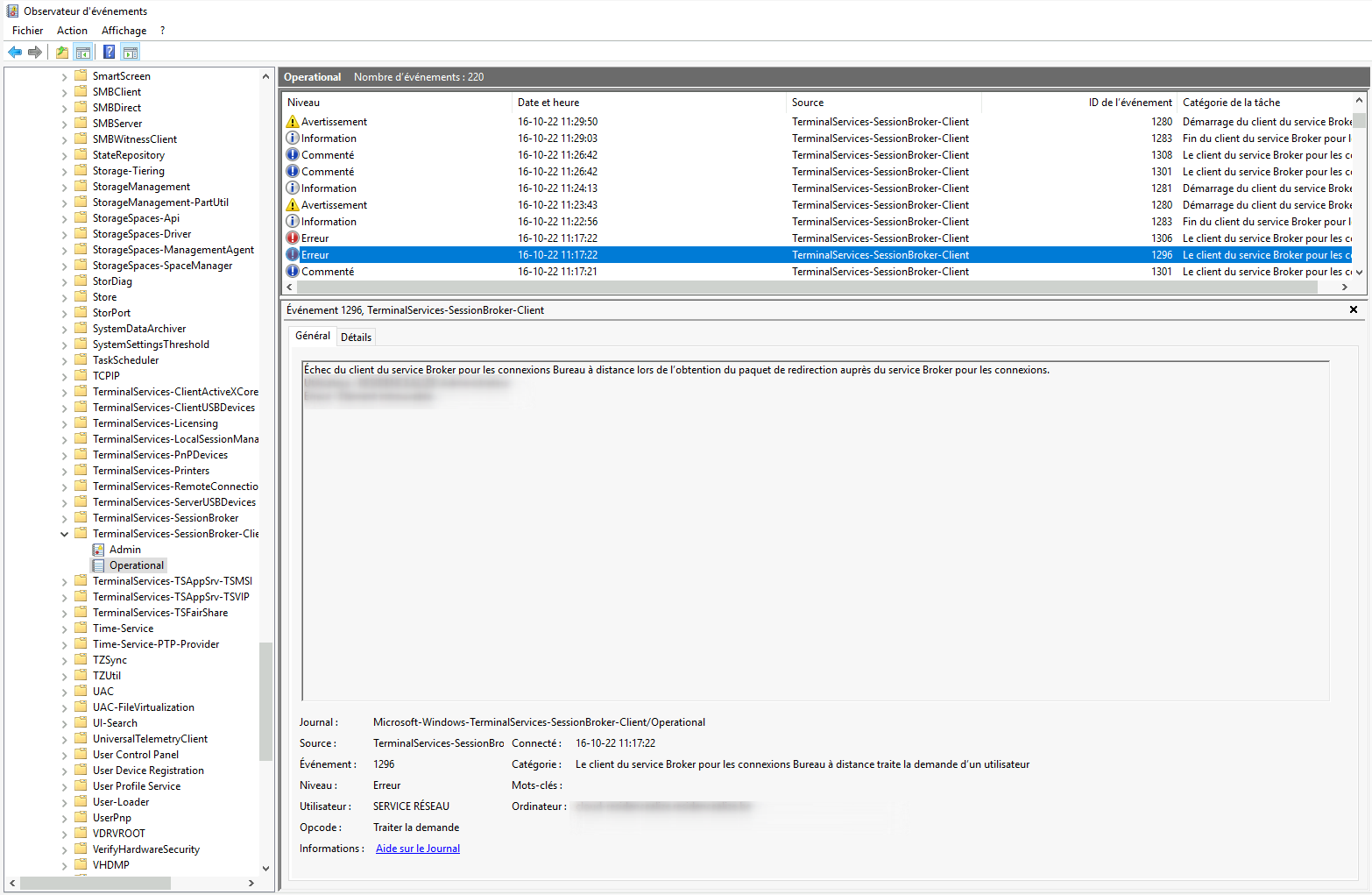The width and height of the screenshot is (1372, 895).
Task: Select the Admin log under SessionBroker-Client
Action: click(x=124, y=550)
